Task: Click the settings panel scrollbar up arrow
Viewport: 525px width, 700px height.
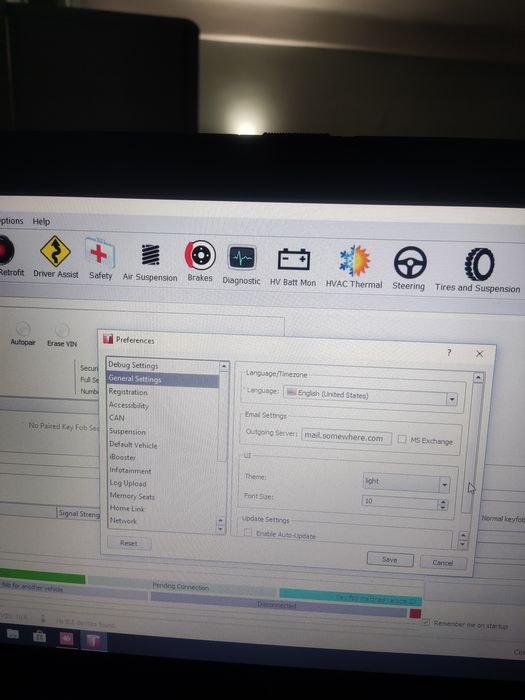Action: pos(478,378)
